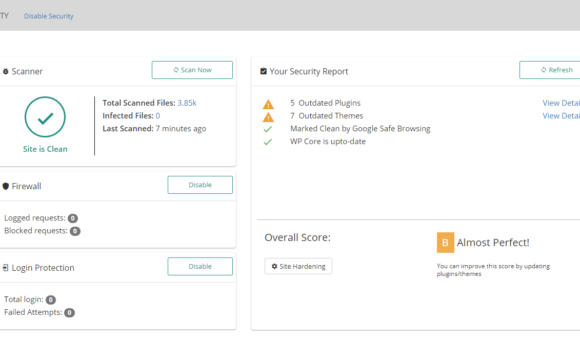Click the Your Security Report heading
Image resolution: width=580 pixels, height=360 pixels.
(x=308, y=71)
